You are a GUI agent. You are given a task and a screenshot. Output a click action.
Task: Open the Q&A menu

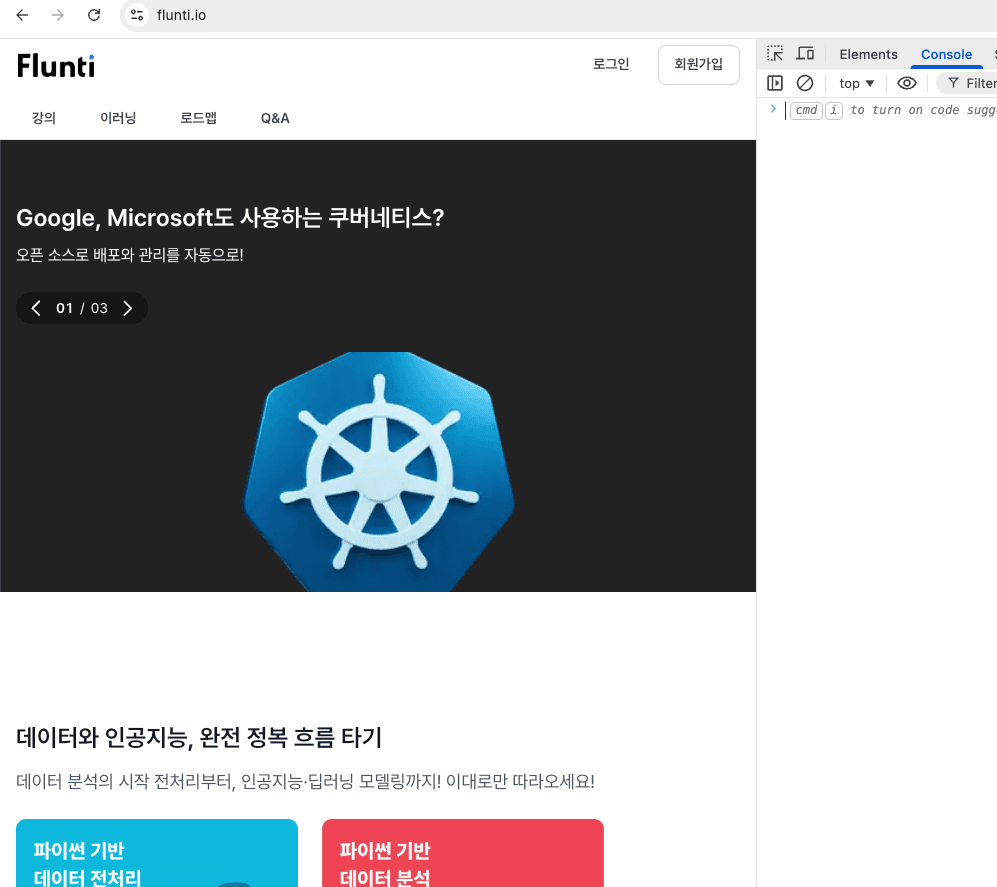pyautogui.click(x=275, y=118)
